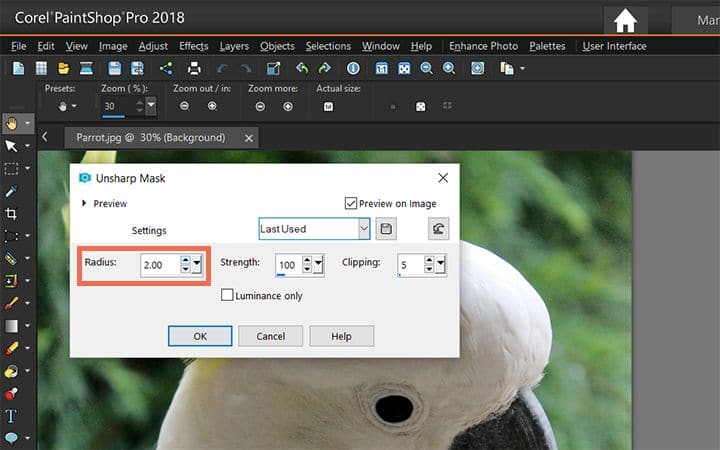Click the Strength input field

288,265
